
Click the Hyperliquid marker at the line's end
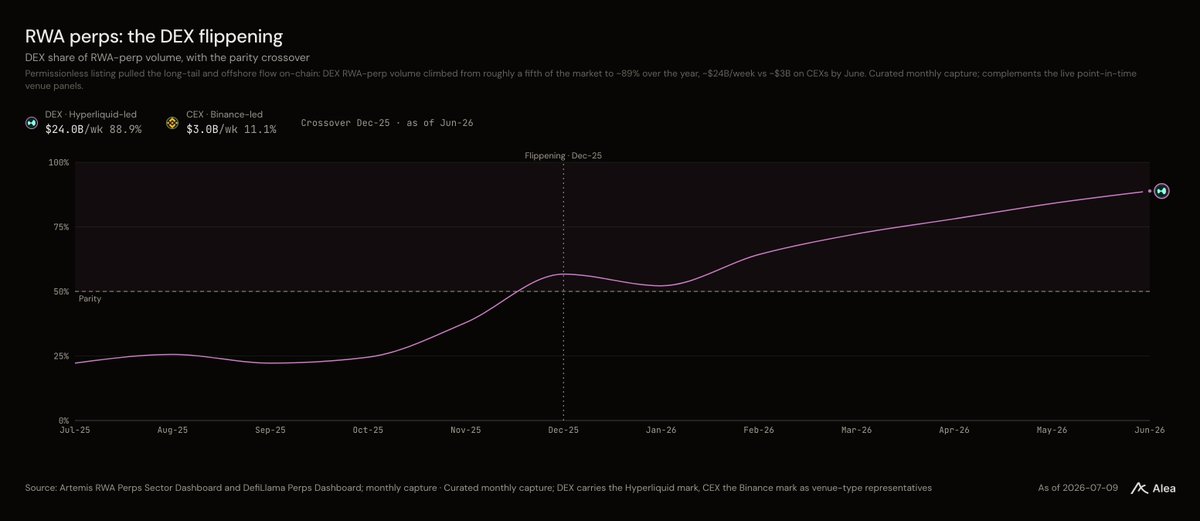click(1161, 191)
